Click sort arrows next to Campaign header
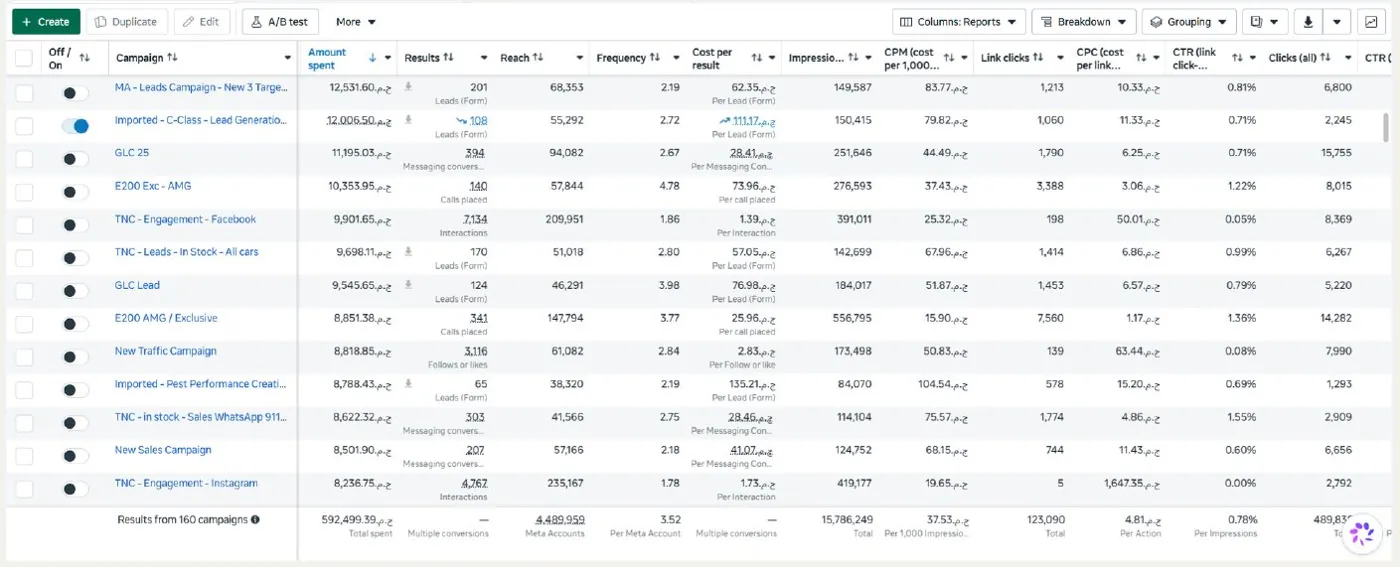Viewport: 1400px width, 567px height. point(172,58)
